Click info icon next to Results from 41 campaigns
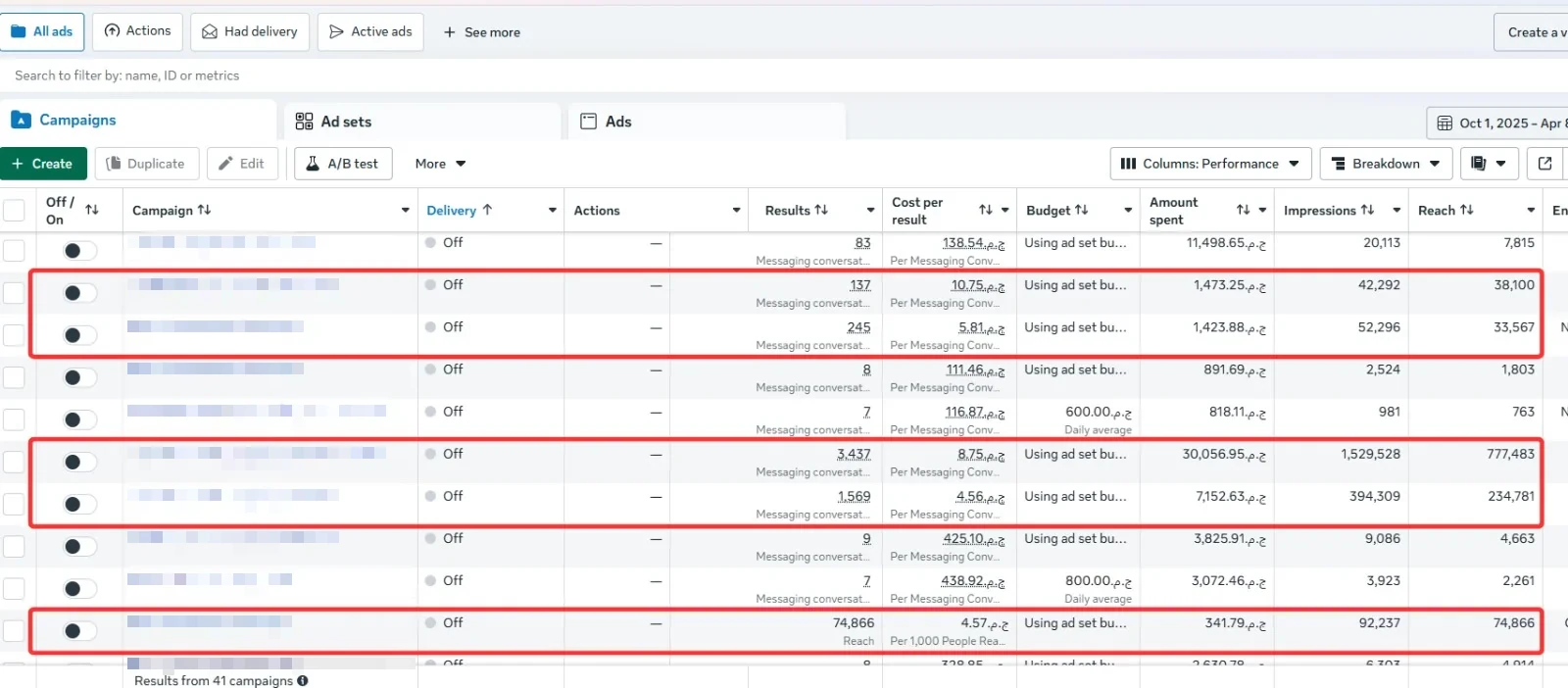 point(303,680)
